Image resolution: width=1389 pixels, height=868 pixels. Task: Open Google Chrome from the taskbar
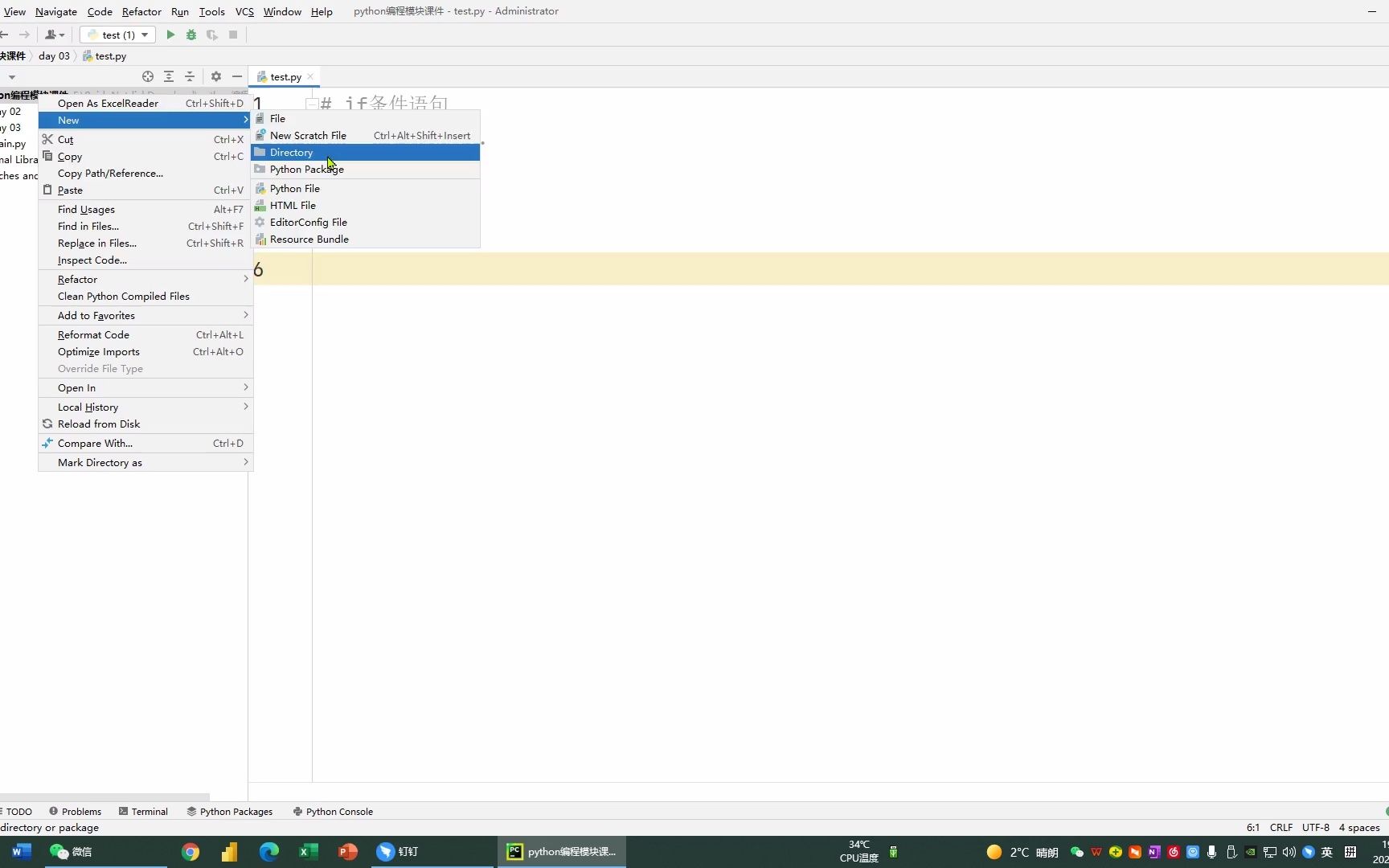coord(191,852)
